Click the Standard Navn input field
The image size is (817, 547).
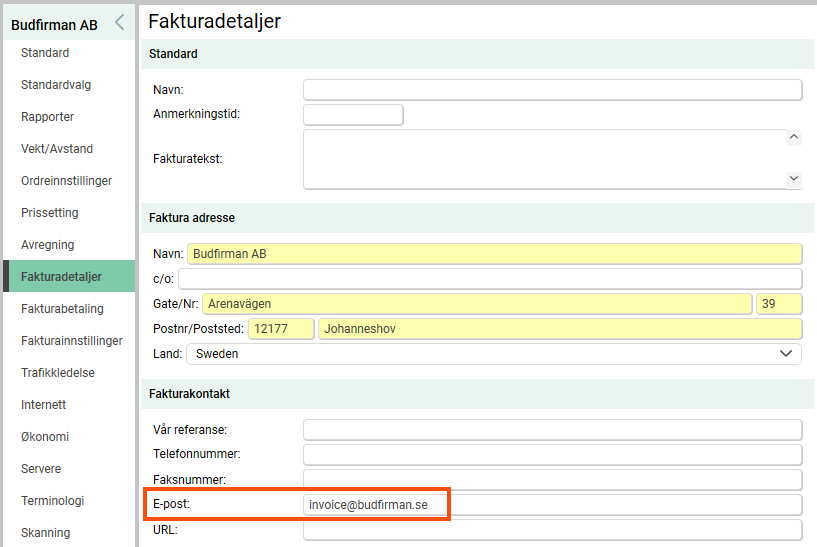[552, 90]
